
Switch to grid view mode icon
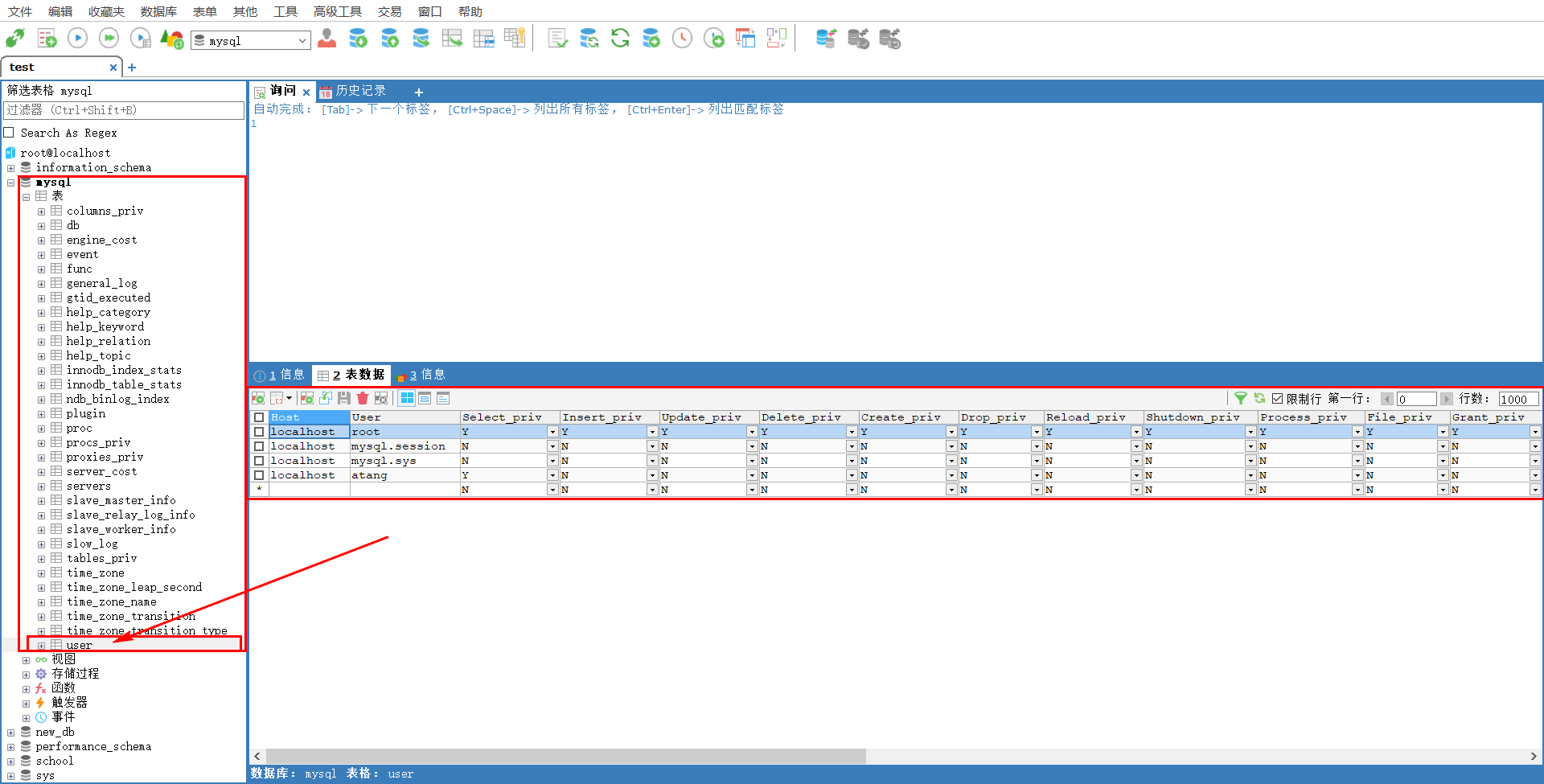[407, 398]
